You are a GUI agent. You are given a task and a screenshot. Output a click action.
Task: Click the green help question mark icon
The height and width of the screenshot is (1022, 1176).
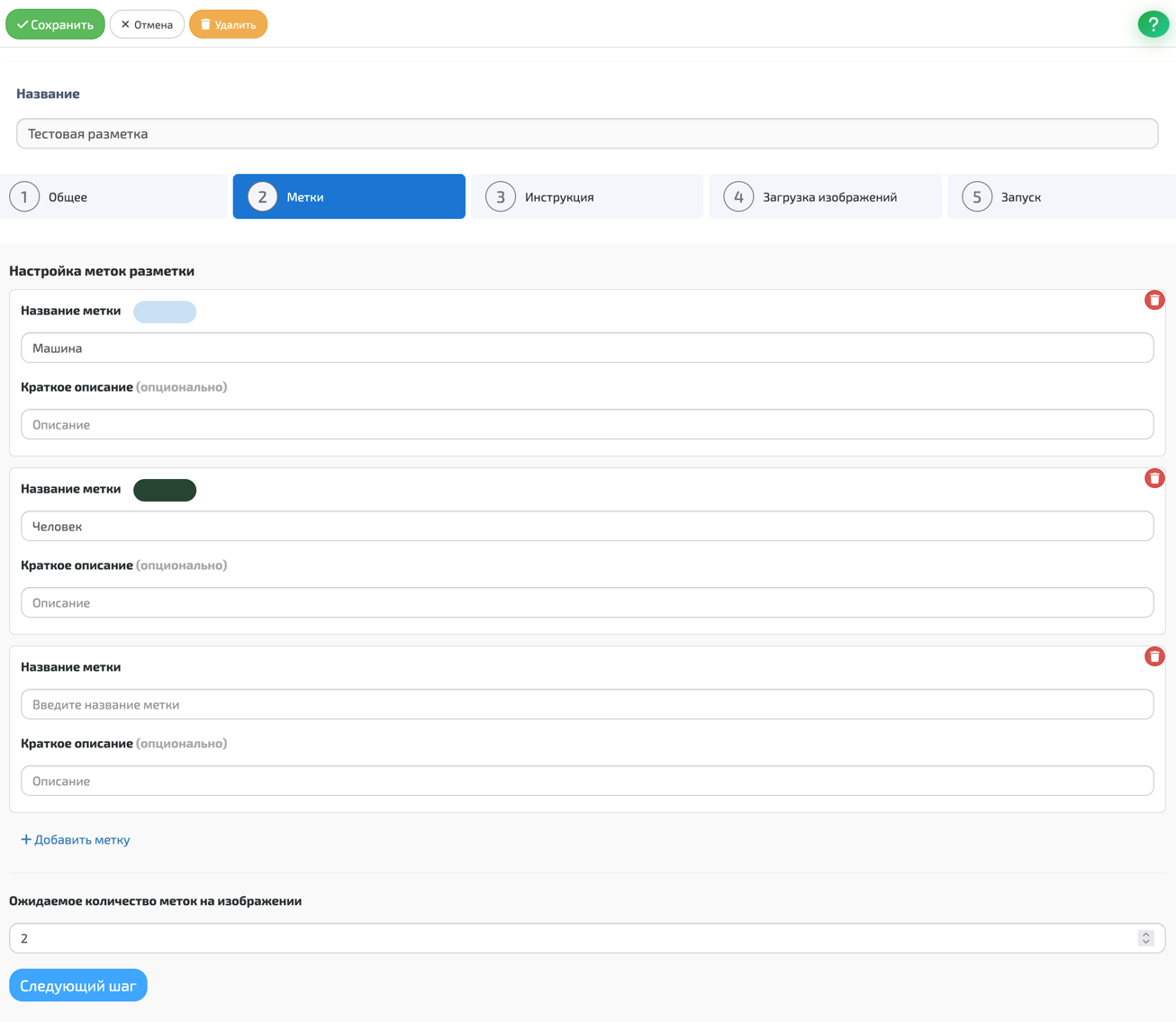pos(1153,24)
